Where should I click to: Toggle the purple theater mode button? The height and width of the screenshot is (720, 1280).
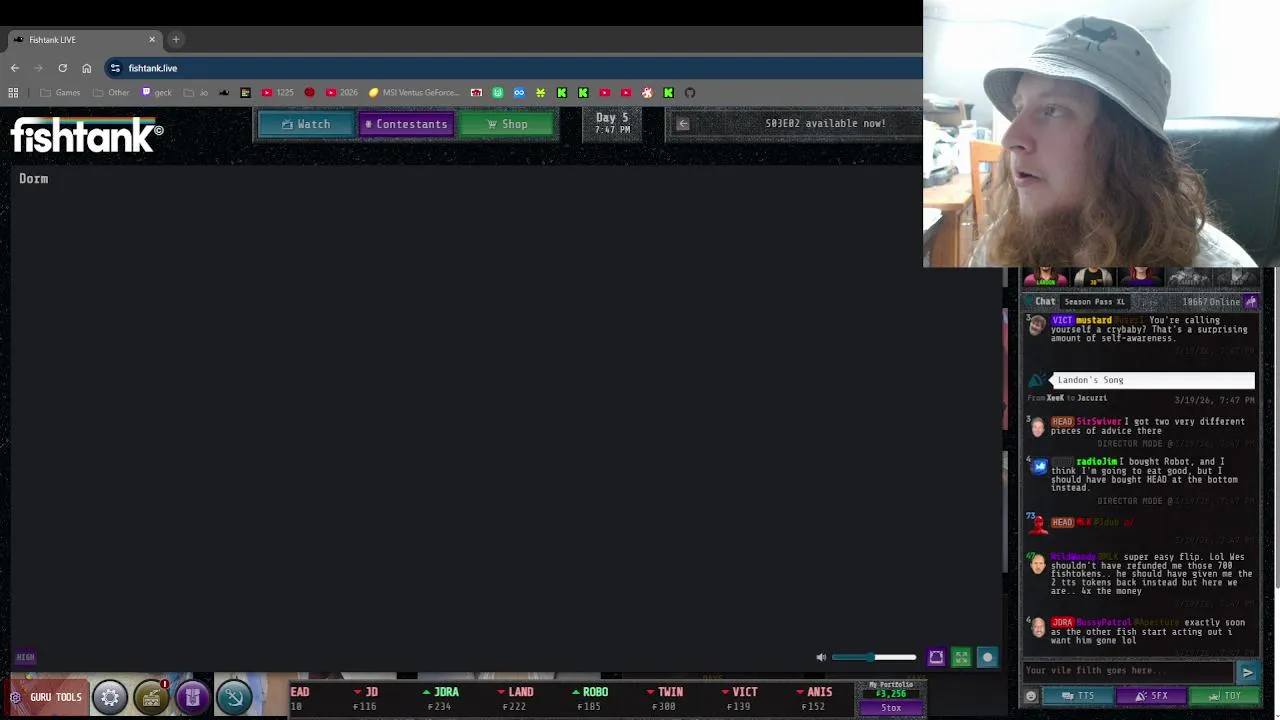pyautogui.click(x=936, y=657)
